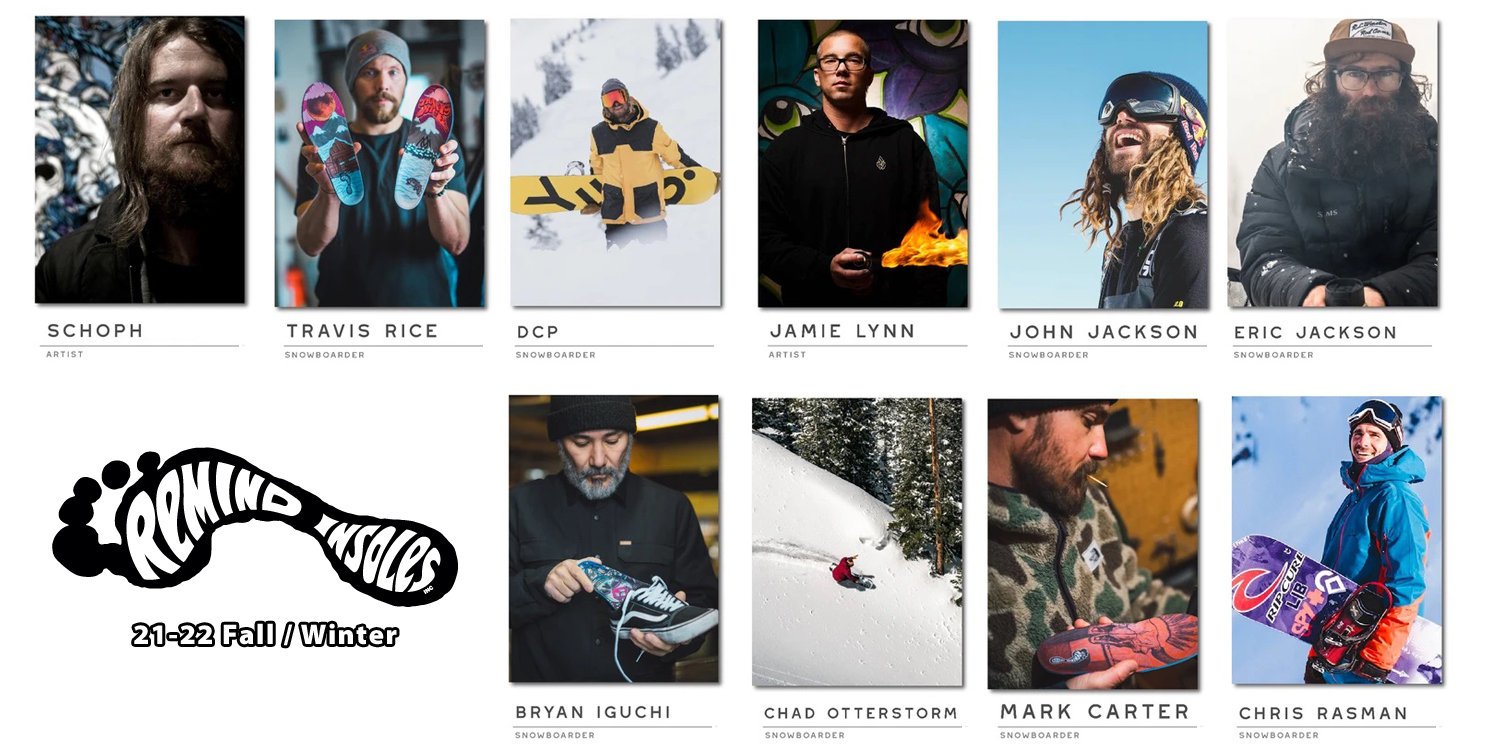Click the Jamie Lynn portrait with flame
Image resolution: width=1500 pixels, height=750 pixels.
click(x=863, y=163)
